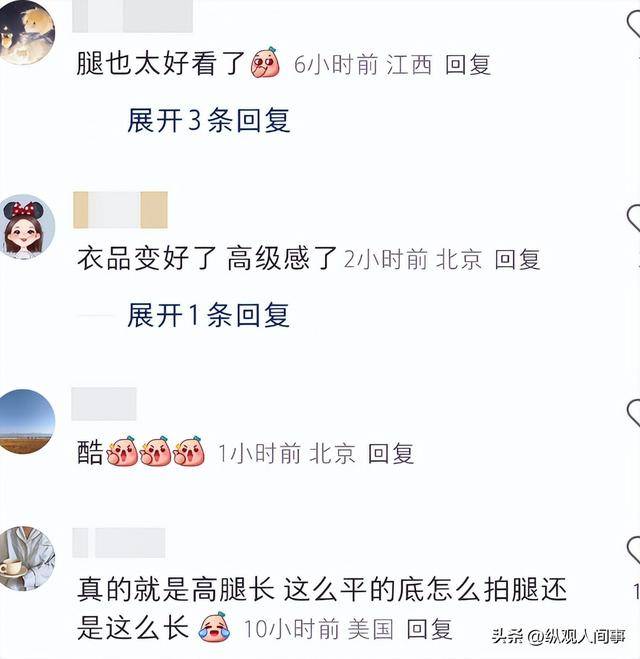Viewport: 640px width, 659px height.
Task: Click the blurred username above 真的就是高腿长
Action: point(119,543)
